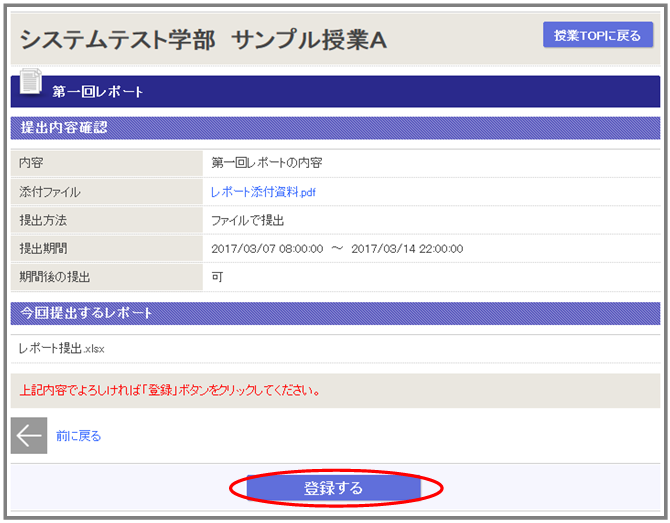Click the 提出方法 label
Viewport: 670px width, 523px height.
(x=43, y=220)
